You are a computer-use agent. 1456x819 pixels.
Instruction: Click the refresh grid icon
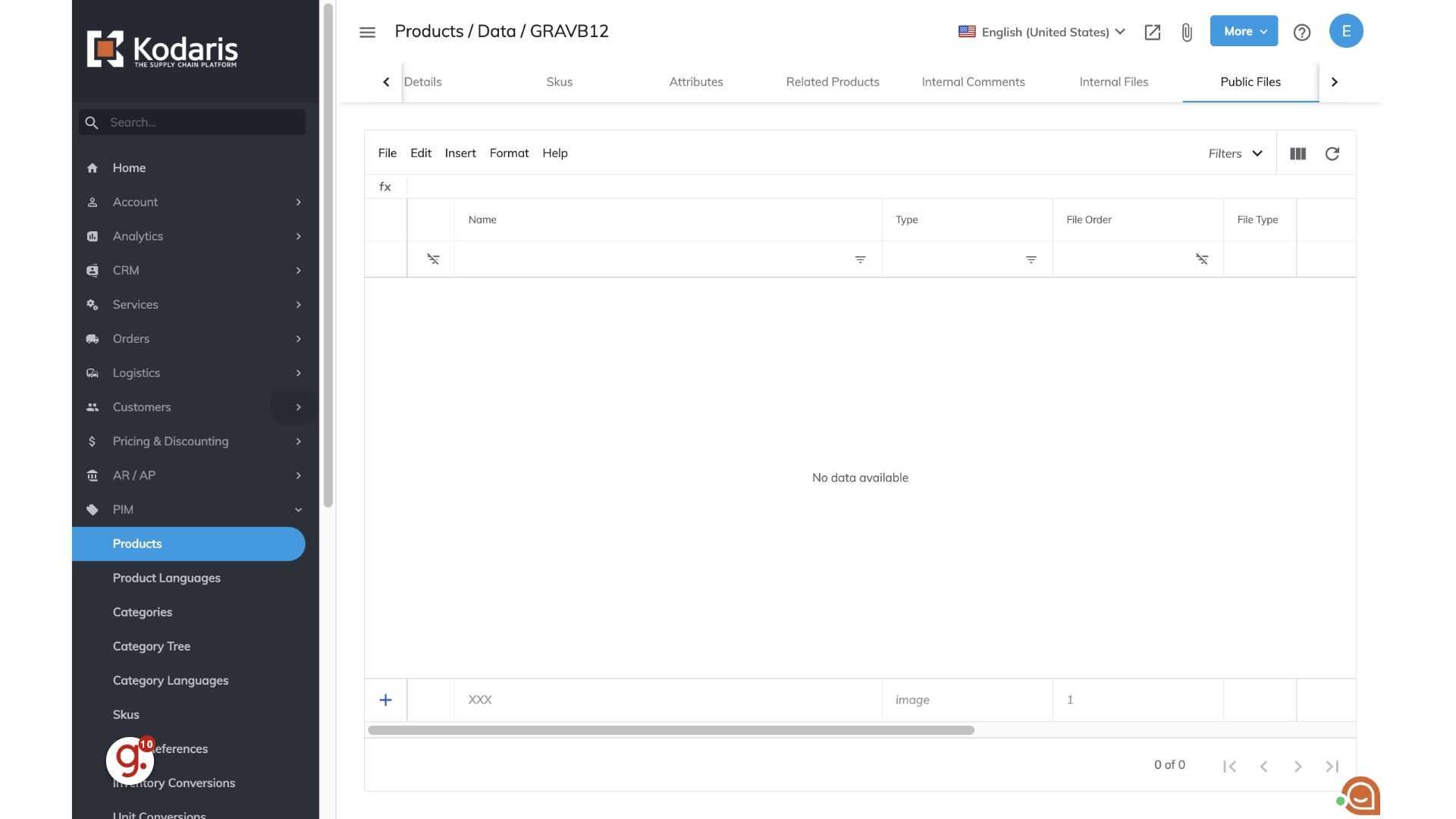1332,154
